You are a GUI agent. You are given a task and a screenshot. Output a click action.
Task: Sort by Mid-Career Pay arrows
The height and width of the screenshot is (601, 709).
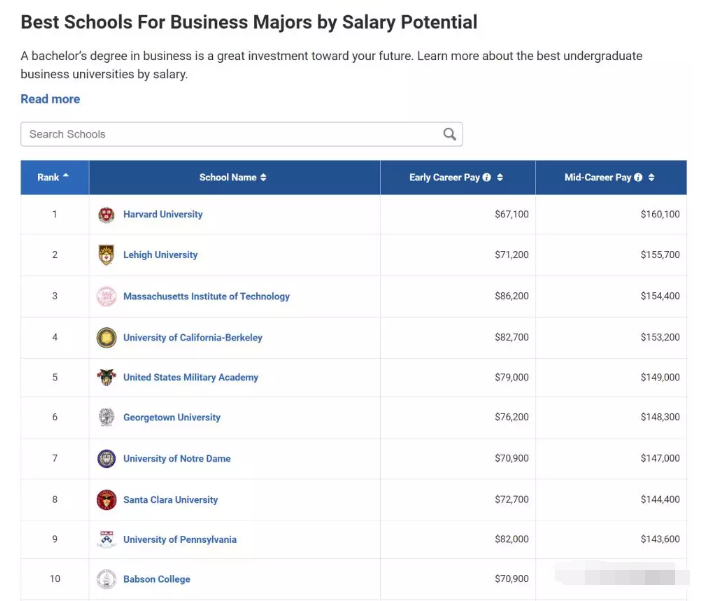tap(651, 177)
